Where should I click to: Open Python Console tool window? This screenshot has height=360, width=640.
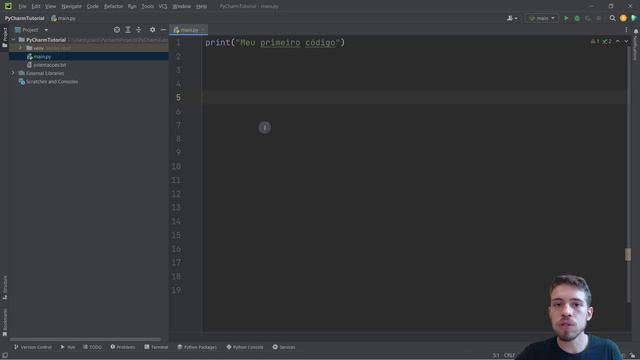pyautogui.click(x=245, y=347)
